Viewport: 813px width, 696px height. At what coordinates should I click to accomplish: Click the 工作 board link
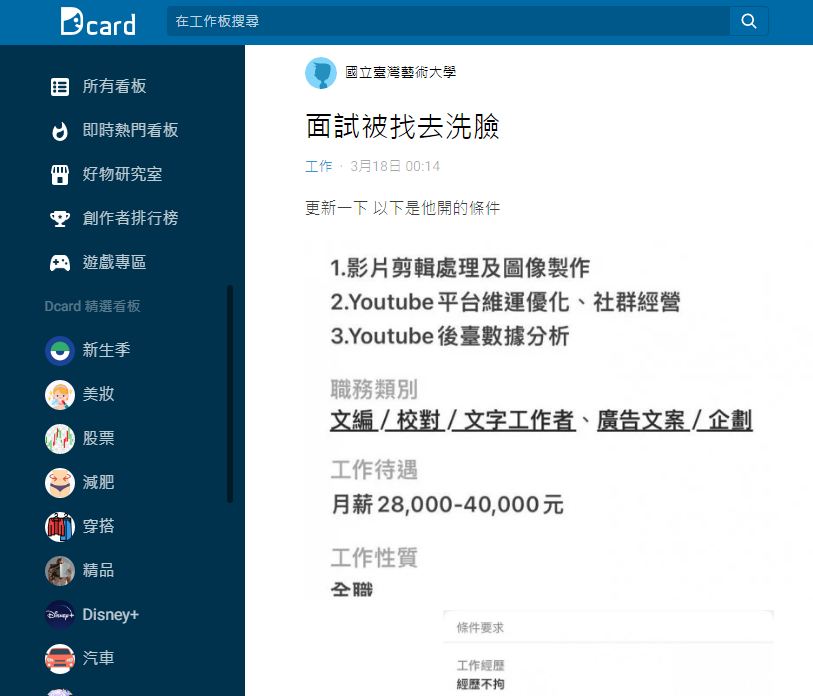318,166
